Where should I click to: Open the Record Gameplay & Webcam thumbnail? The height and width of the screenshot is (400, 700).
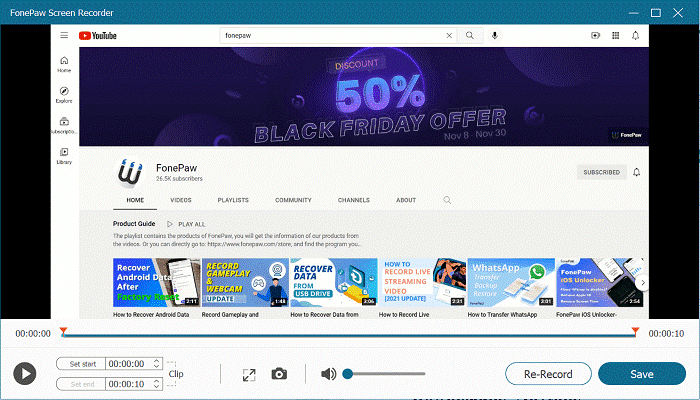coord(245,282)
